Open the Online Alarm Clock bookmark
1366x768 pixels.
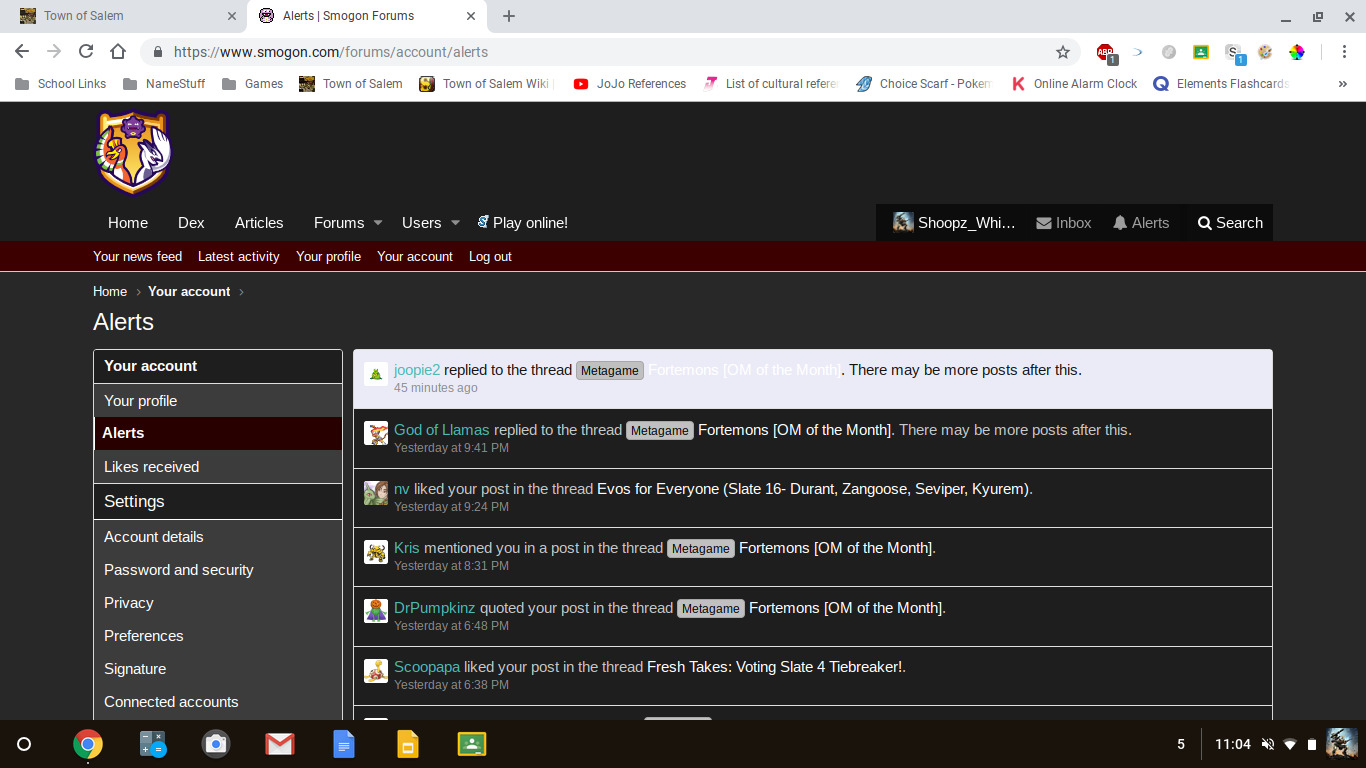click(1074, 84)
